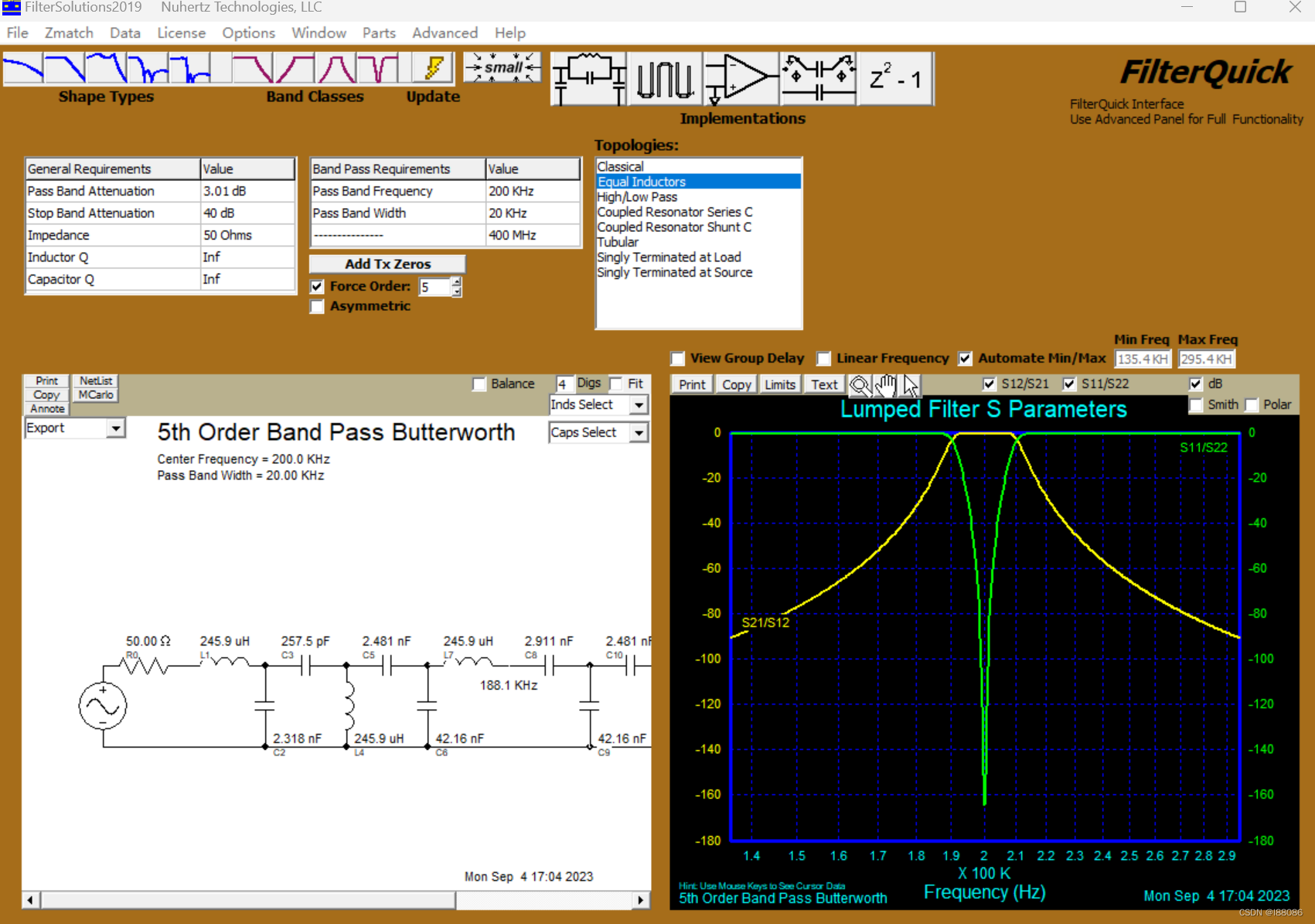Click the NetList button
The width and height of the screenshot is (1315, 924).
click(x=96, y=381)
